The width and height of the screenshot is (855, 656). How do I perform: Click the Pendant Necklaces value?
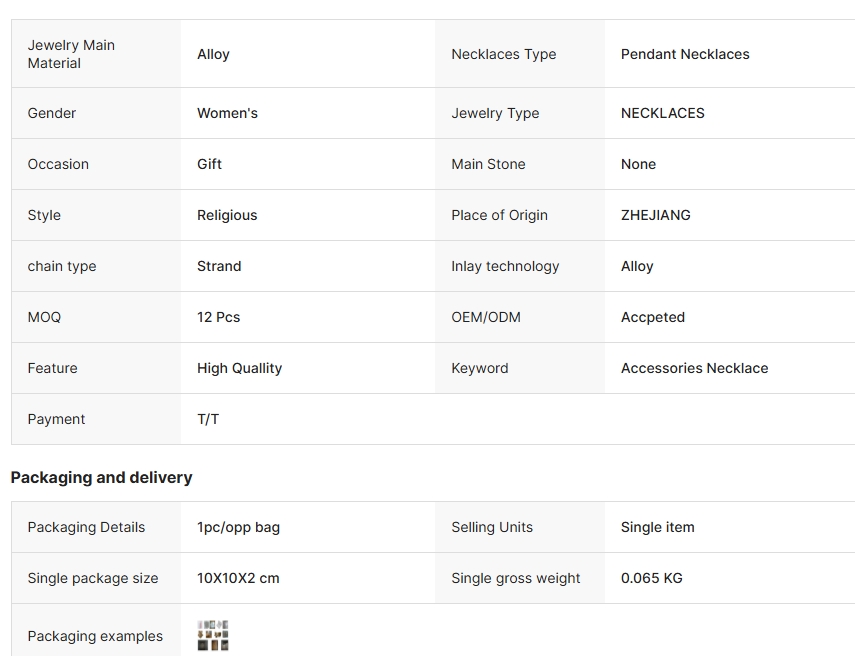tap(685, 54)
